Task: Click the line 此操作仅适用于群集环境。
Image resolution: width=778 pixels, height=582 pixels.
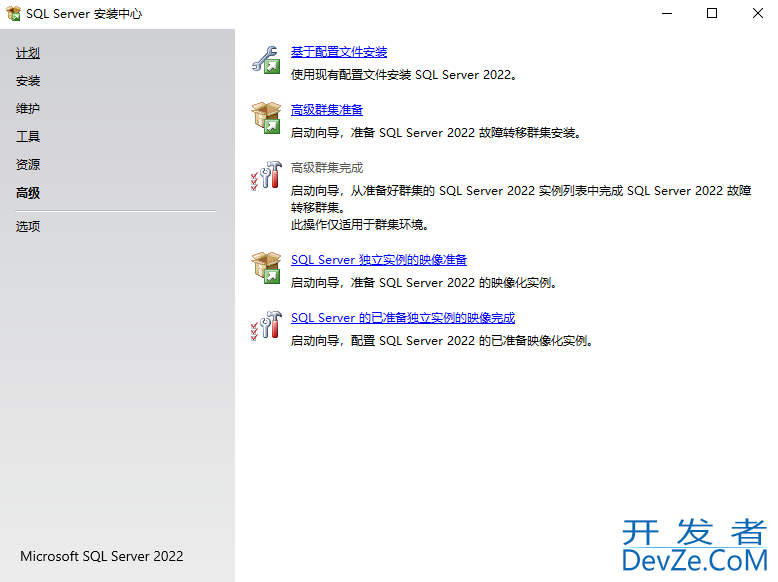Action: 360,225
